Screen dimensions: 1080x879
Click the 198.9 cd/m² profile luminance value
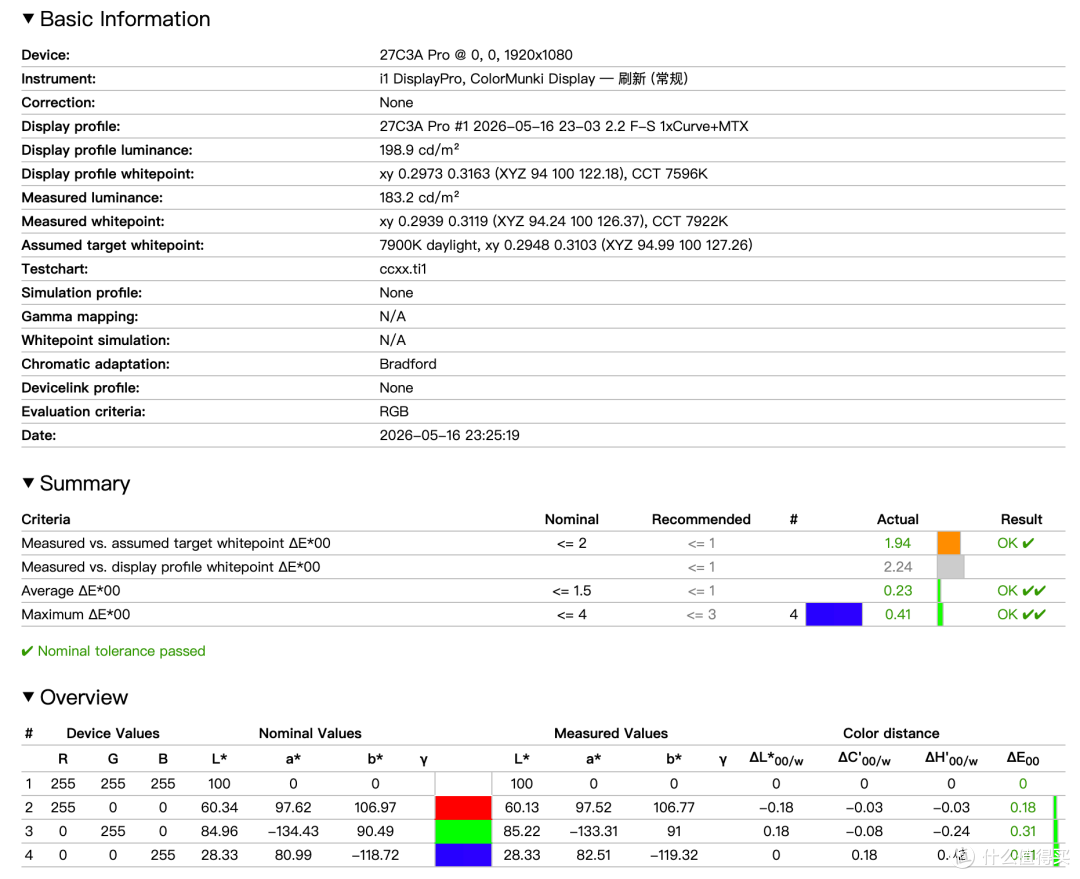(419, 149)
